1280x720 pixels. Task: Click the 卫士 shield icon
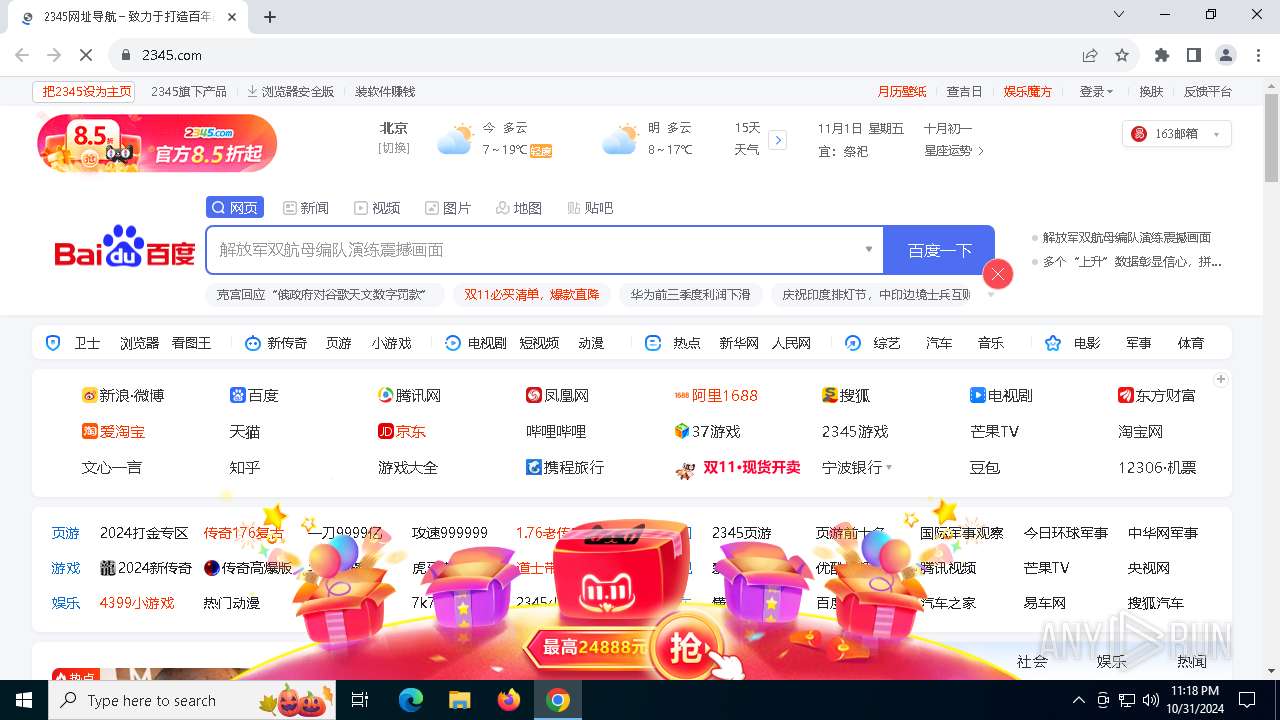(x=54, y=343)
